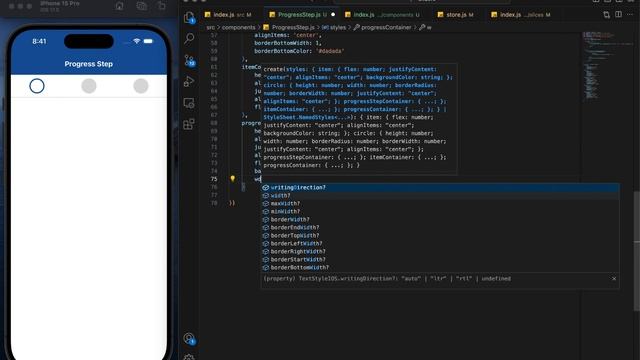Choose the borderWidth? suggestion

440,219
